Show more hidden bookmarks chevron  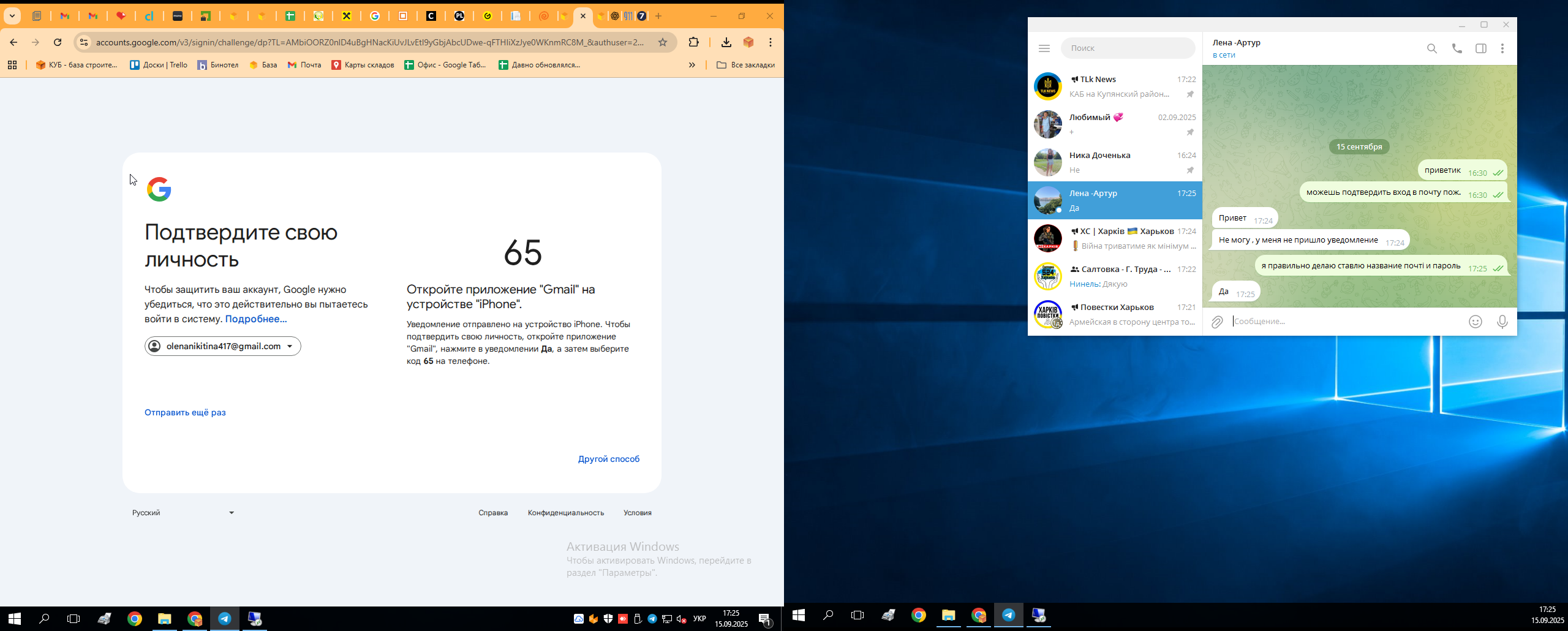click(x=692, y=65)
